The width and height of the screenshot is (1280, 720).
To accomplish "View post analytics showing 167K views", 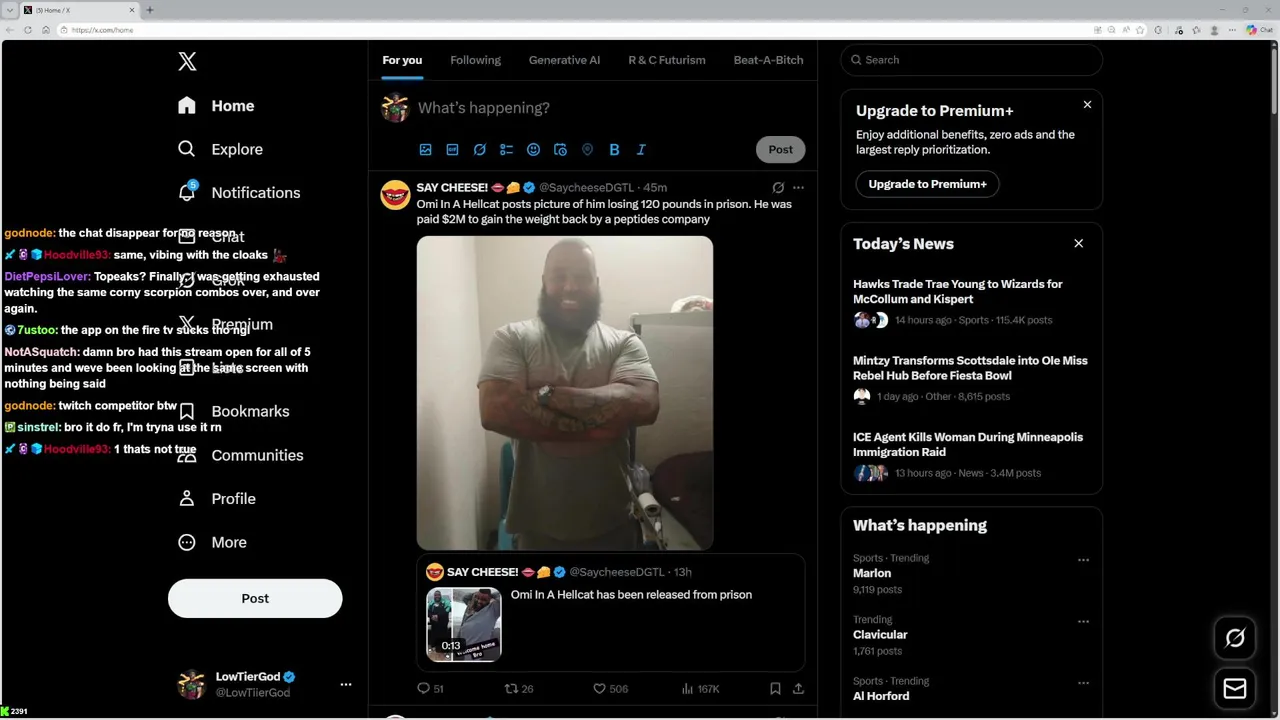I will (700, 688).
